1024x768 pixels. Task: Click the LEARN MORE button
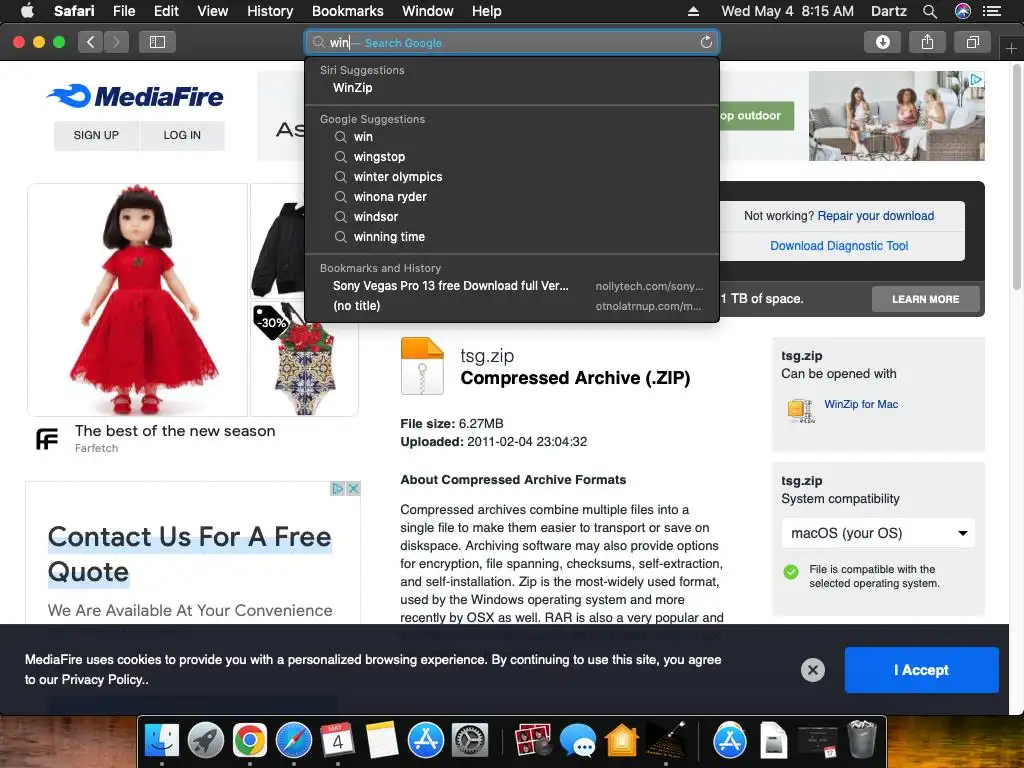(925, 299)
